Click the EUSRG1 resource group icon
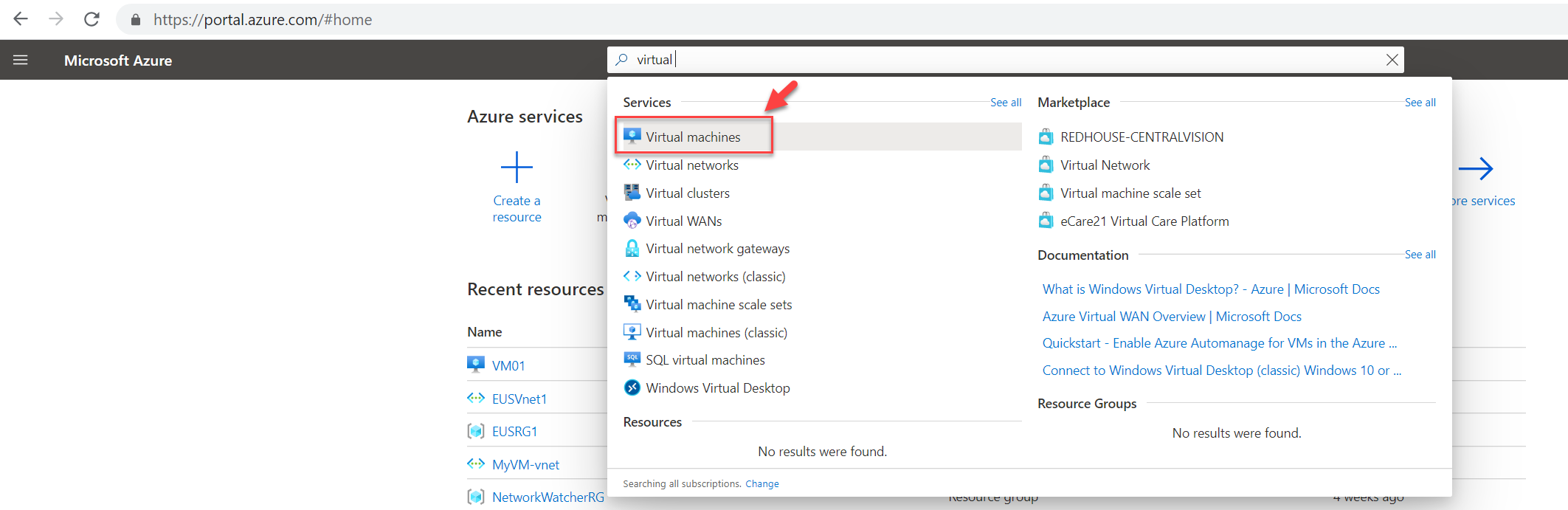1568x510 pixels. point(476,431)
